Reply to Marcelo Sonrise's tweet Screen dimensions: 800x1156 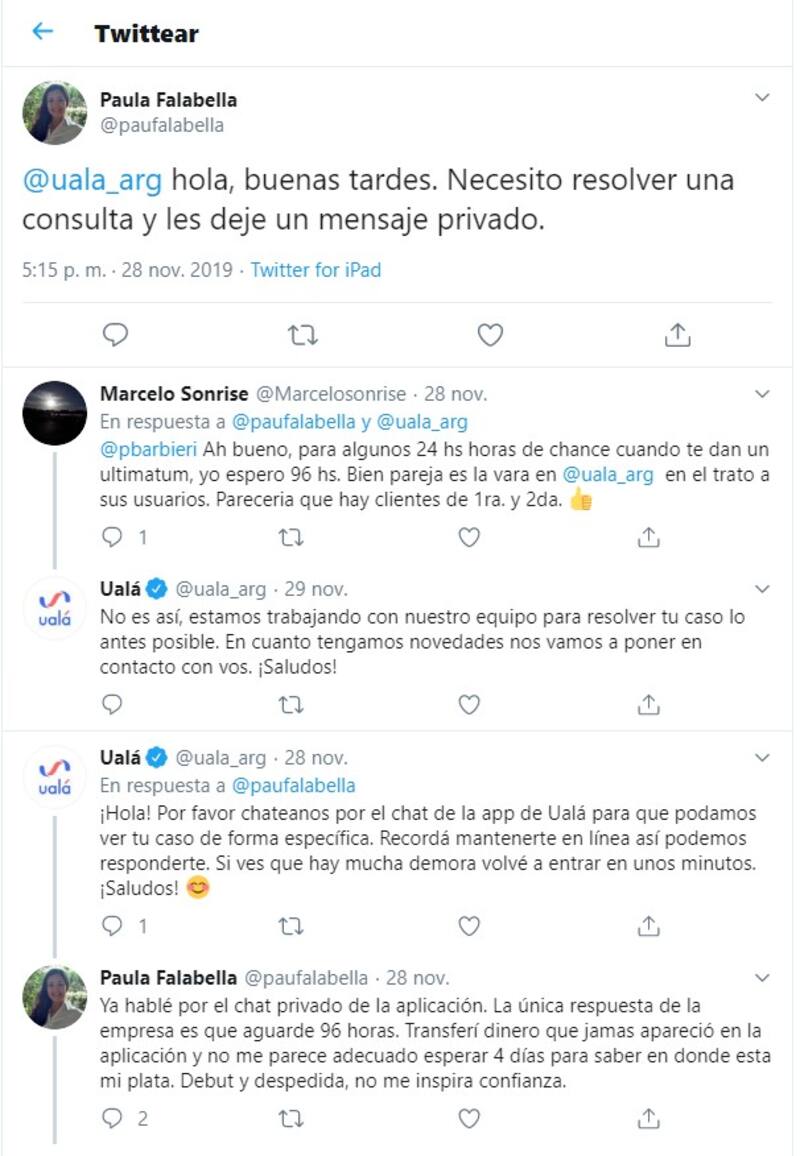click(x=113, y=537)
